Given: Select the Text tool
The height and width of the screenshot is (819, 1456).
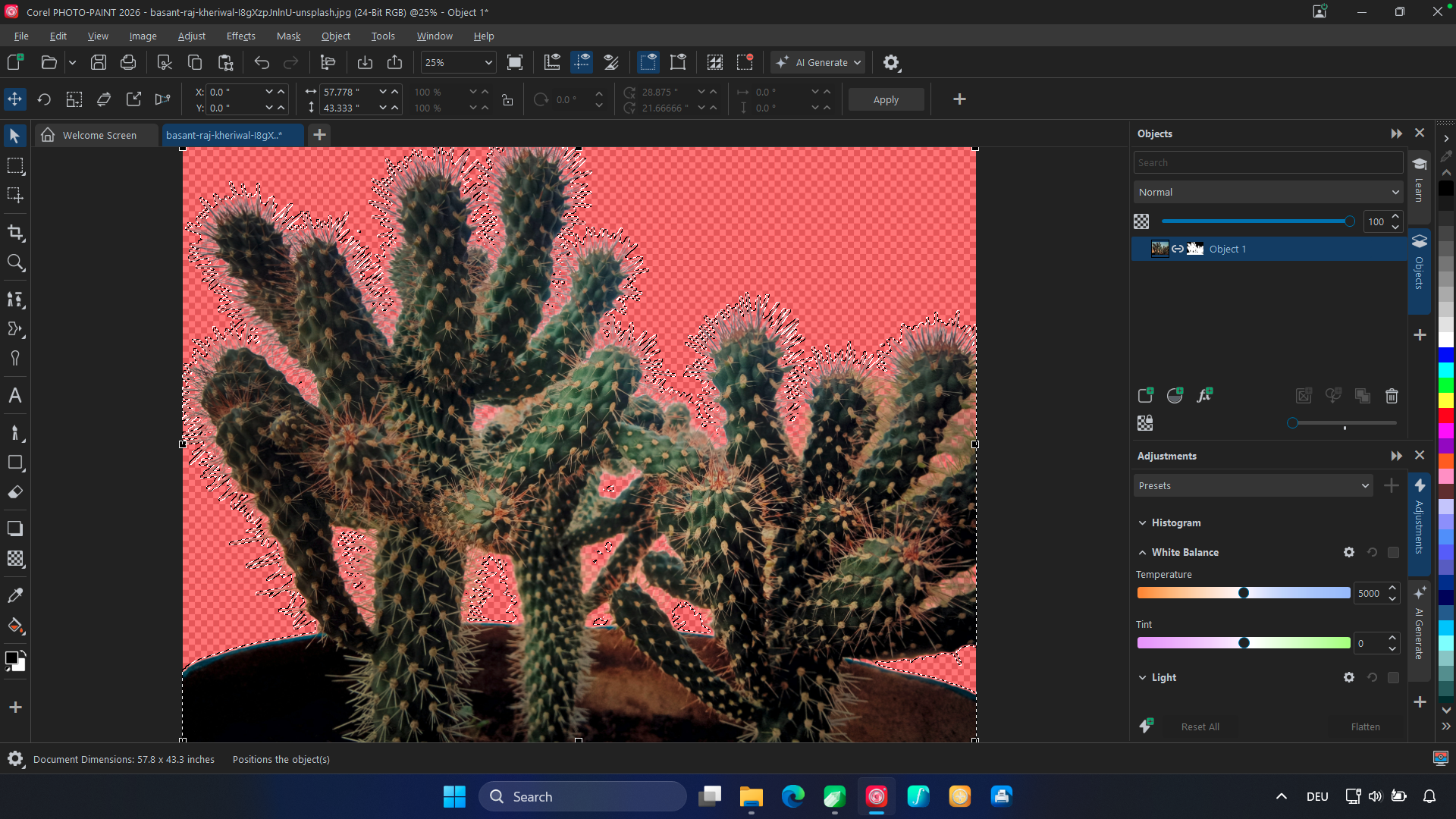Looking at the screenshot, I should point(15,394).
